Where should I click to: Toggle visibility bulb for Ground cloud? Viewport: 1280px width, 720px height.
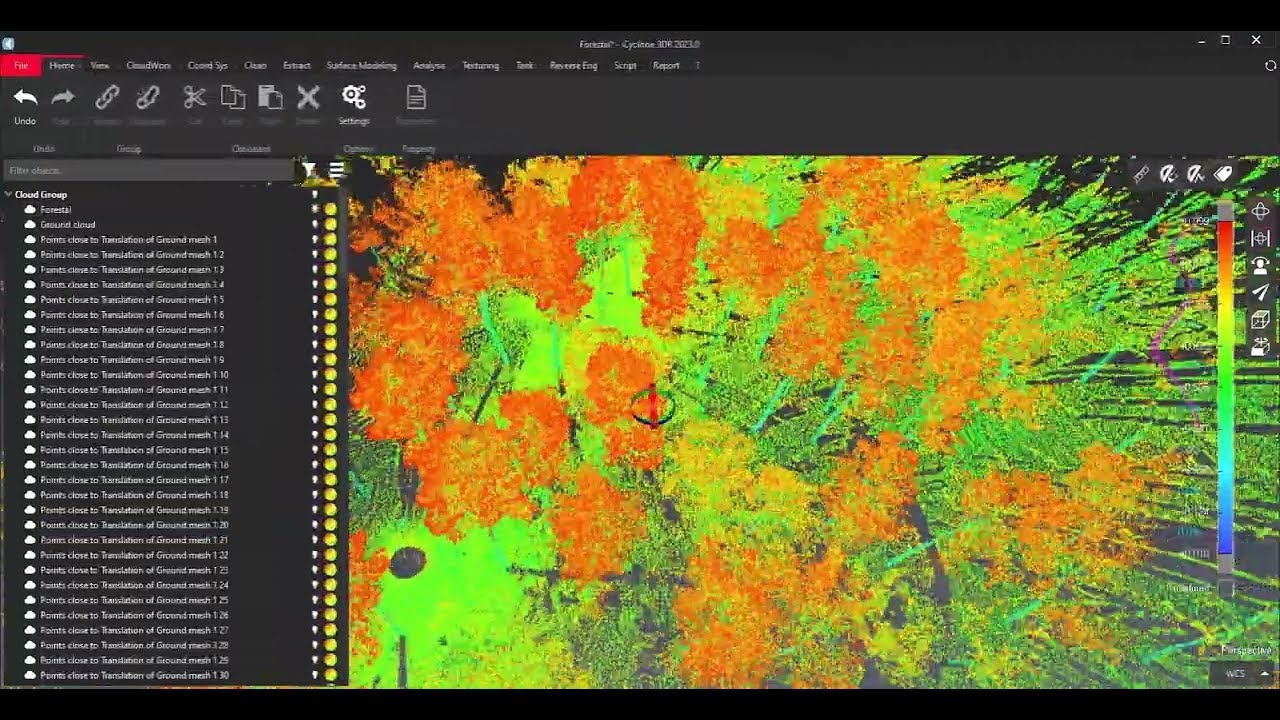315,225
